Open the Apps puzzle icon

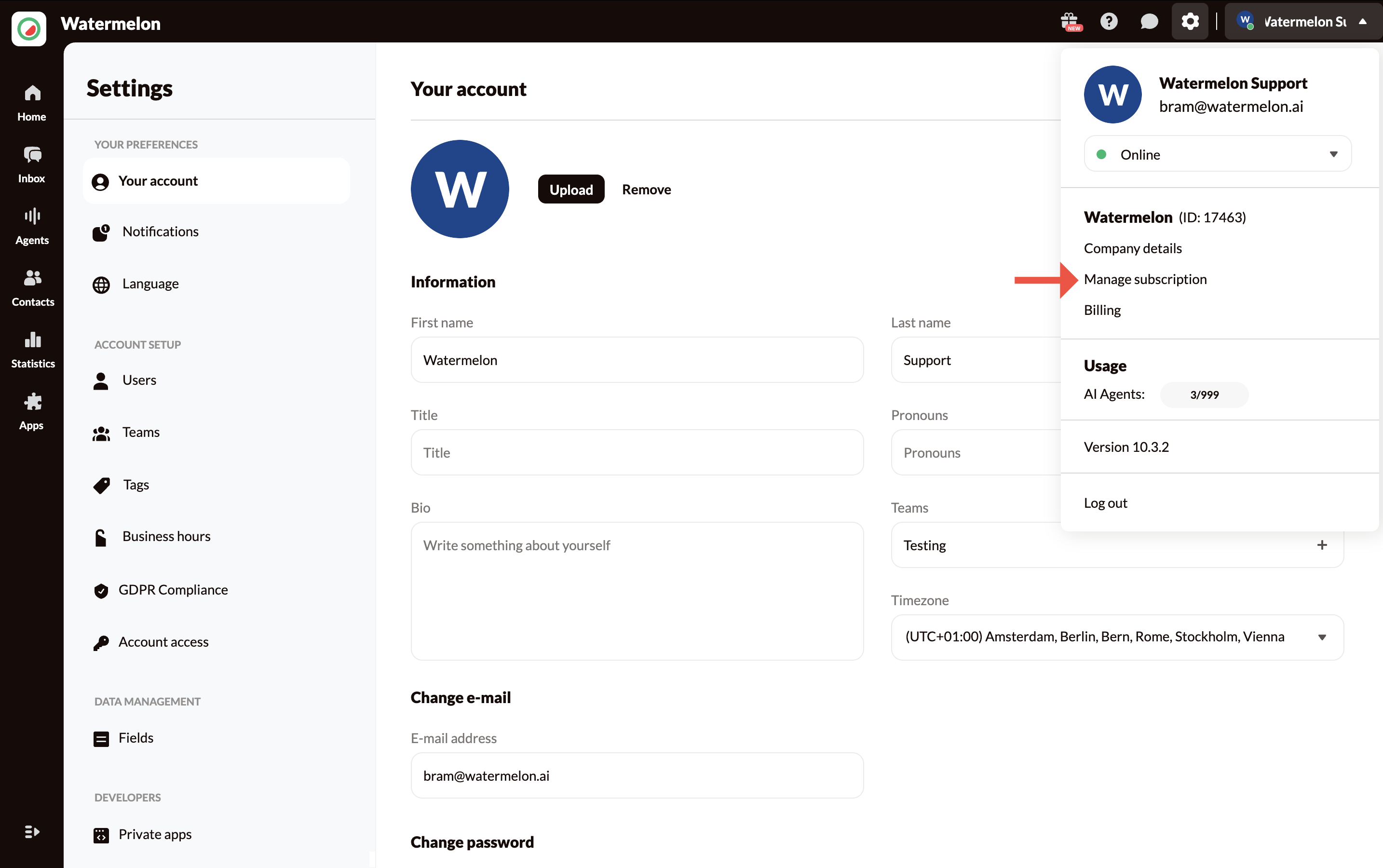[32, 402]
